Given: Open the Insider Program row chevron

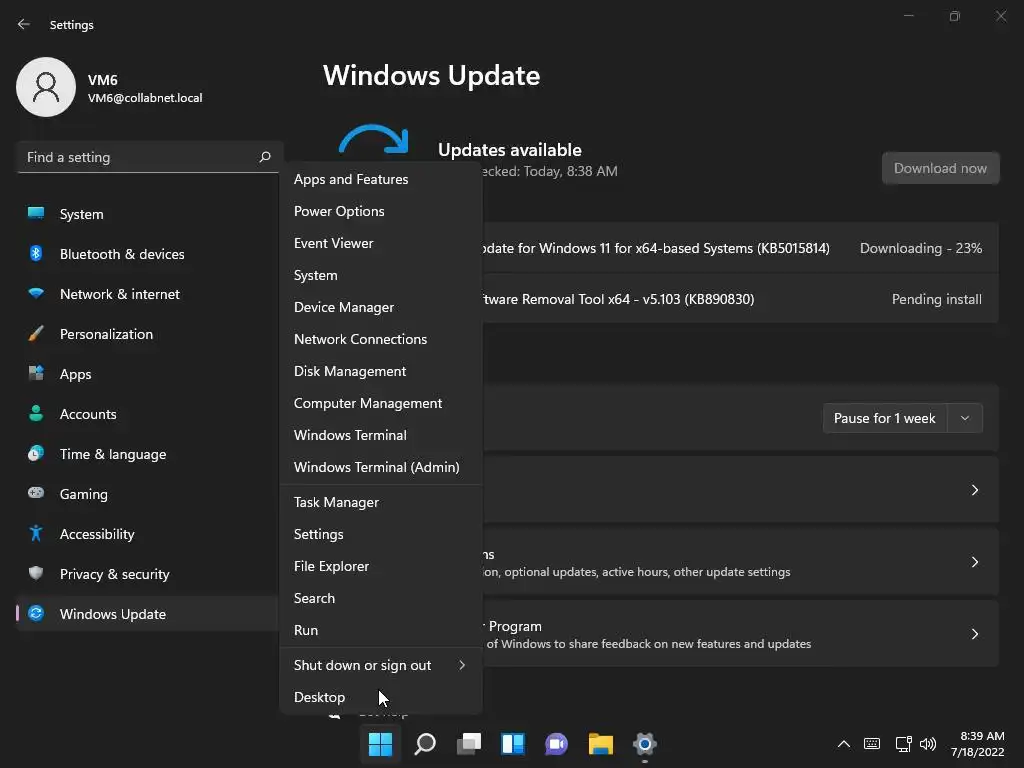Looking at the screenshot, I should pos(974,633).
